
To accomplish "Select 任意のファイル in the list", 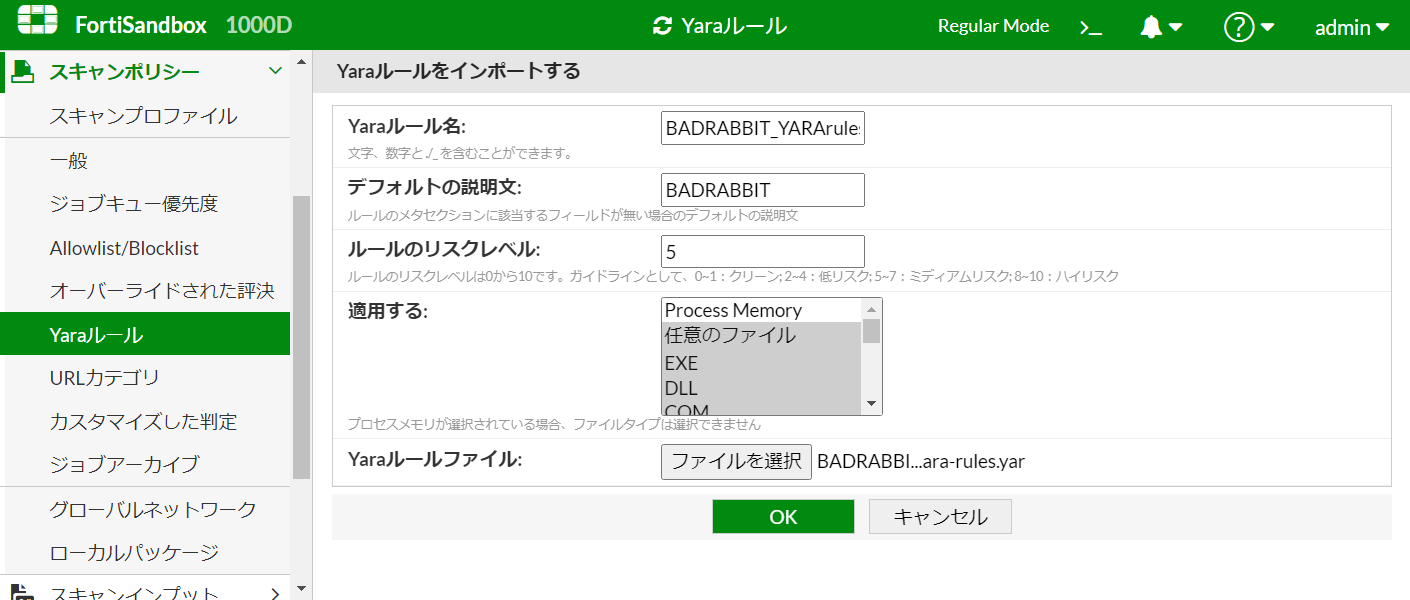I will coord(761,336).
